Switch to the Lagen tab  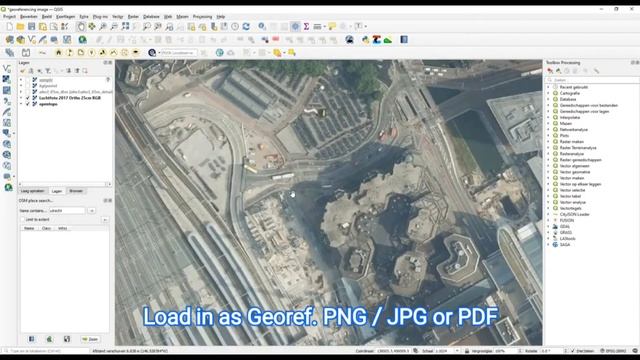(57, 191)
